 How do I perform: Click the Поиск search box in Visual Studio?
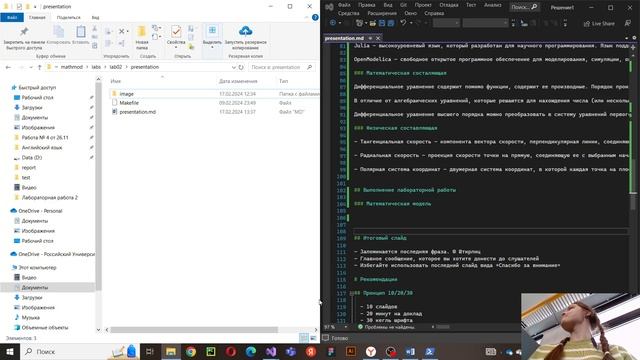click(x=524, y=7)
